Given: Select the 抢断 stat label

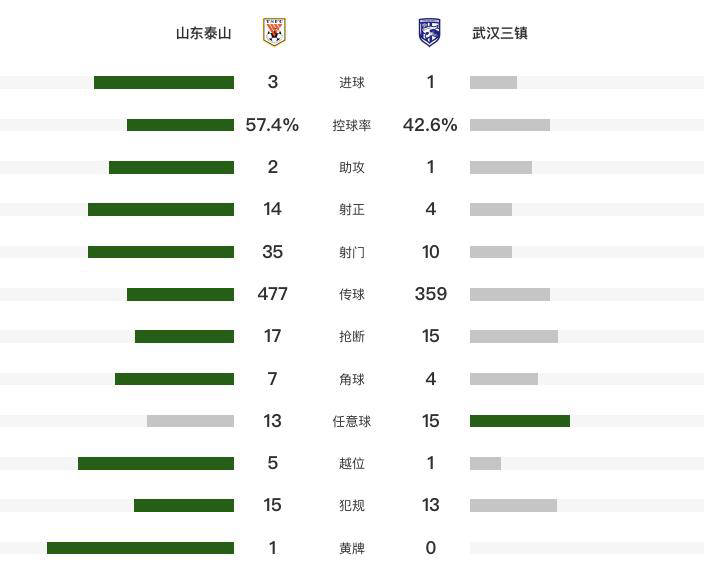Looking at the screenshot, I should point(352,337).
